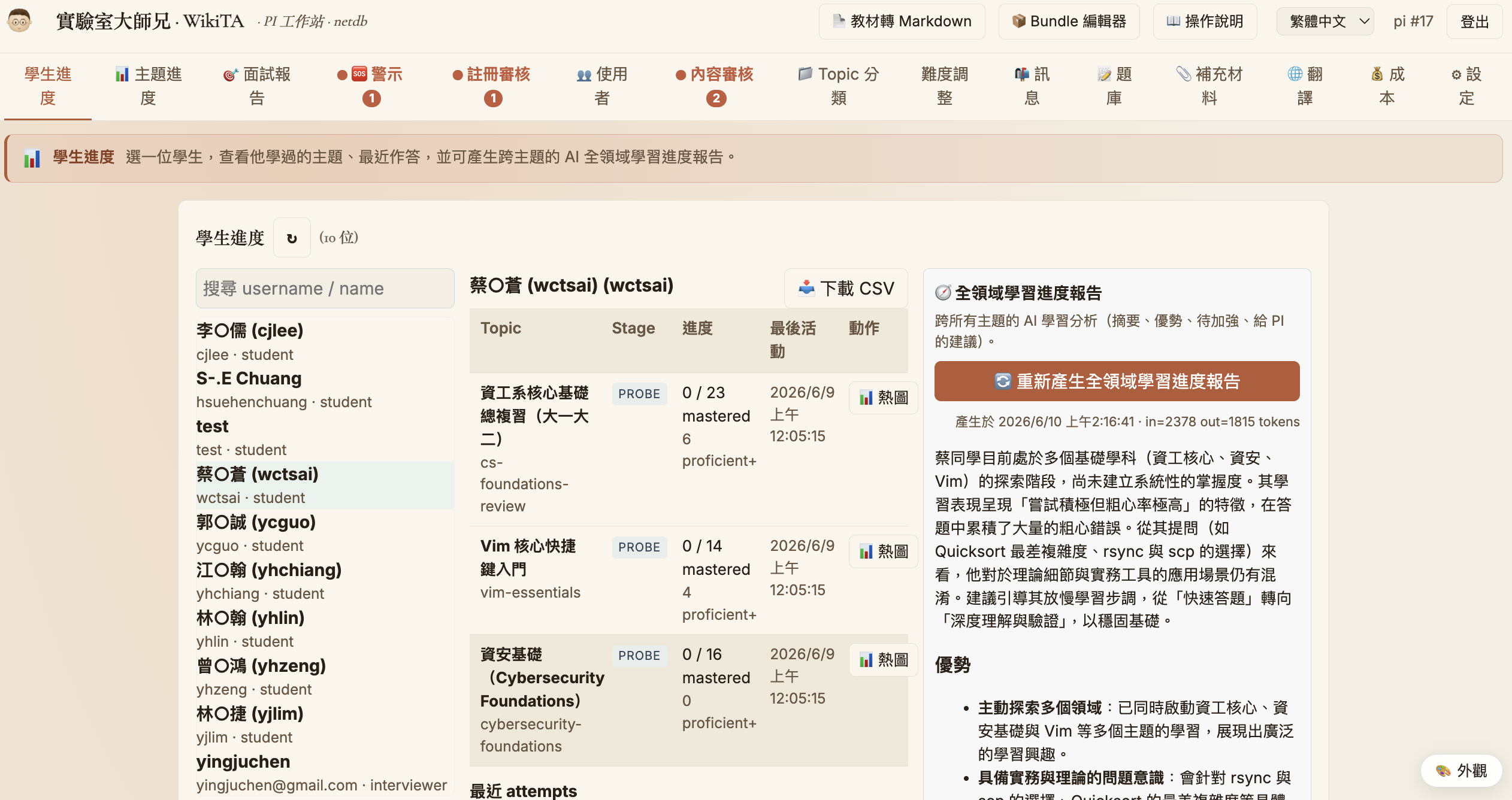The width and height of the screenshot is (1512, 800).
Task: Open the 翻譯 tab
Action: 1305,86
